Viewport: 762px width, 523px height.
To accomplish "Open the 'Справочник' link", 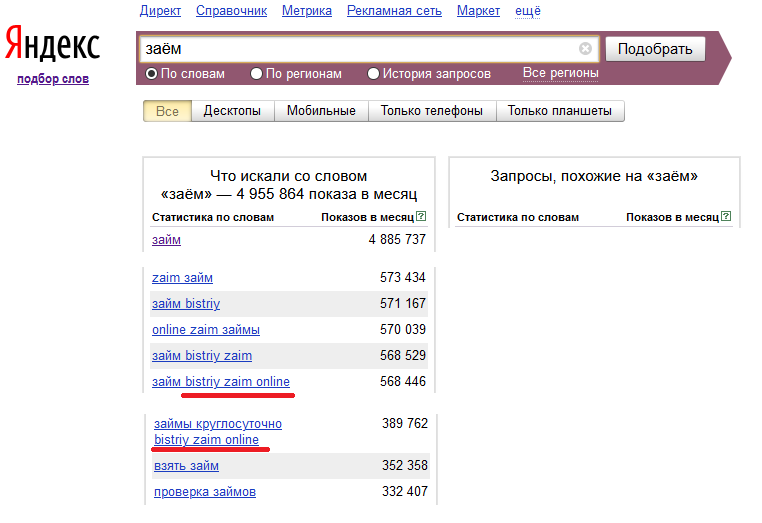I will click(x=231, y=11).
